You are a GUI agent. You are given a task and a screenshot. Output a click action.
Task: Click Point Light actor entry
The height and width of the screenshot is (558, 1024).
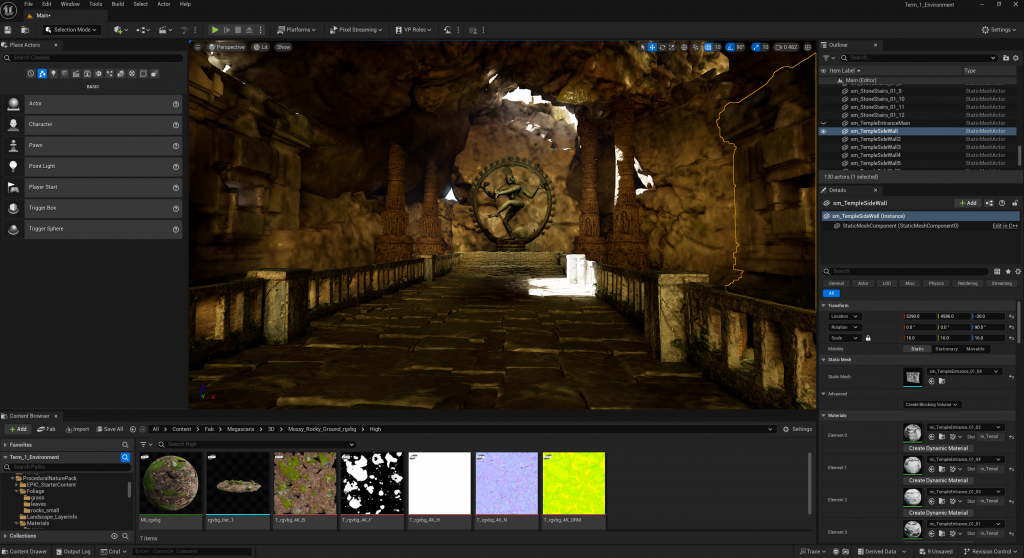coord(92,166)
